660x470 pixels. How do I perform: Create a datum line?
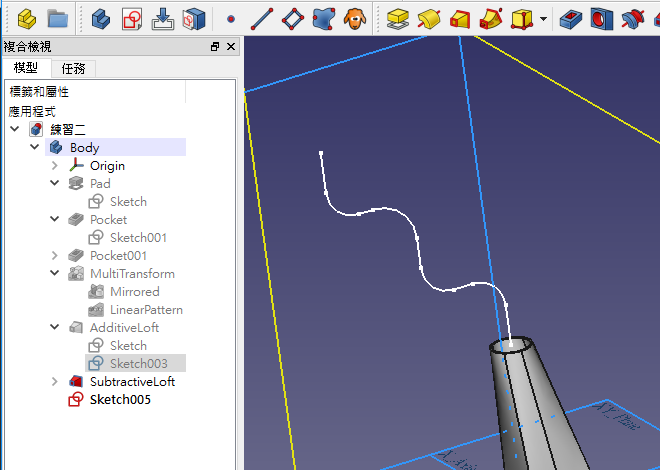pyautogui.click(x=262, y=19)
